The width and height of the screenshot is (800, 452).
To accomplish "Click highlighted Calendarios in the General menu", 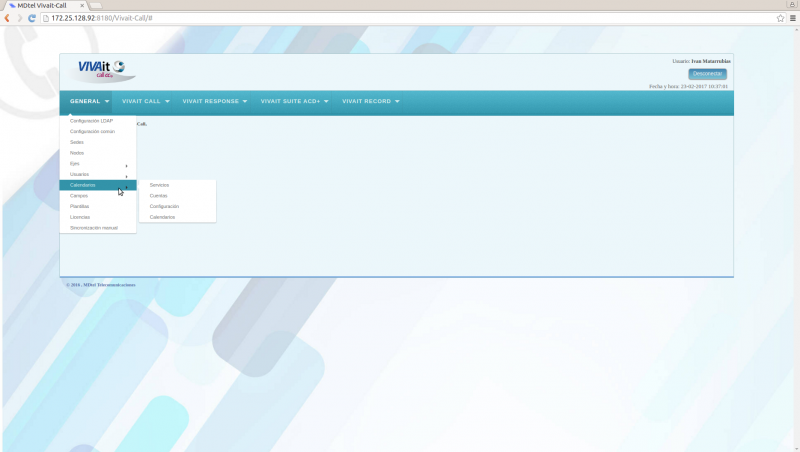I will 98,185.
